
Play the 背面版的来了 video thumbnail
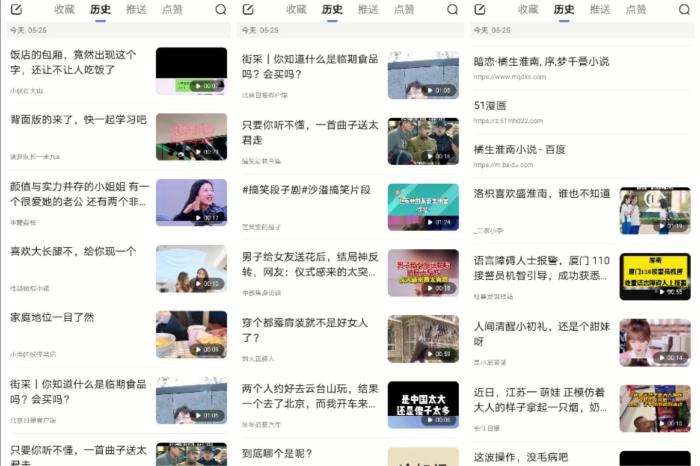click(191, 137)
